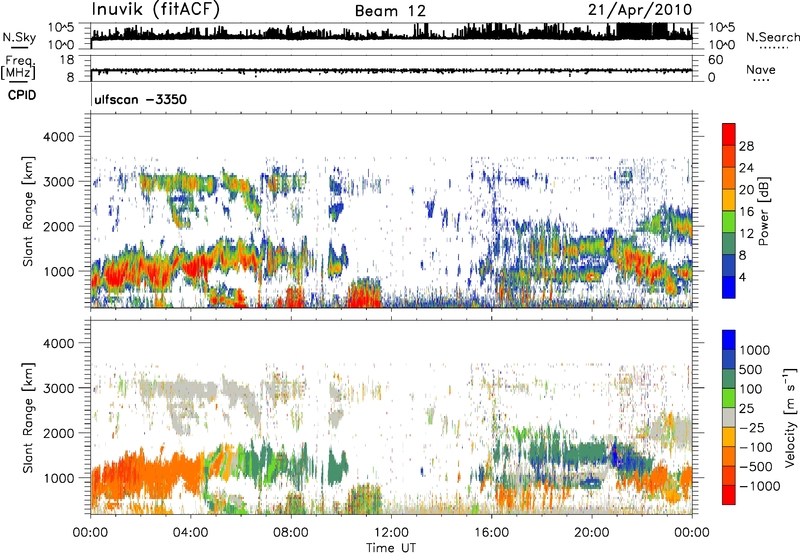Click the '-500' velocity colorbar tick
This screenshot has width=800, height=554.
click(756, 466)
